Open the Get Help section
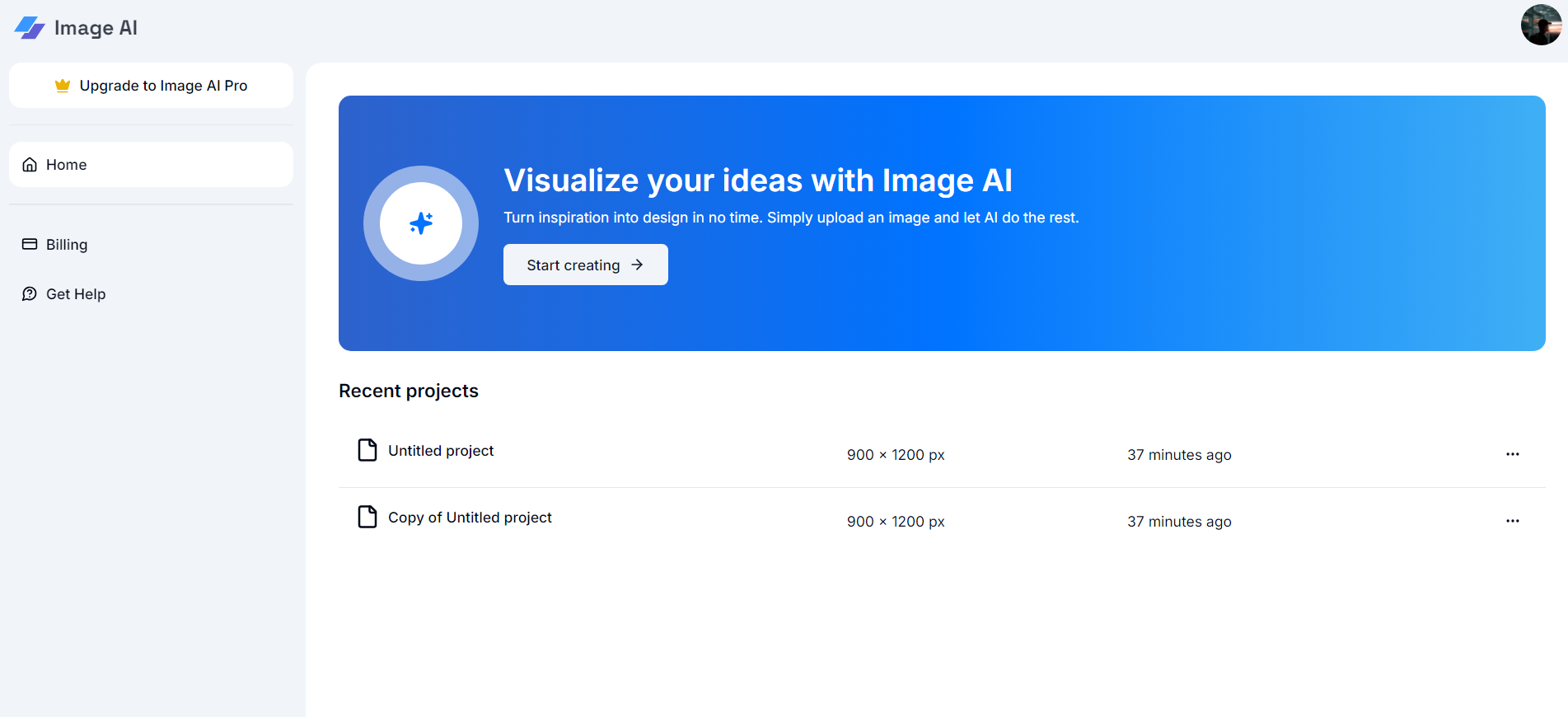1568x717 pixels. pyautogui.click(x=151, y=294)
